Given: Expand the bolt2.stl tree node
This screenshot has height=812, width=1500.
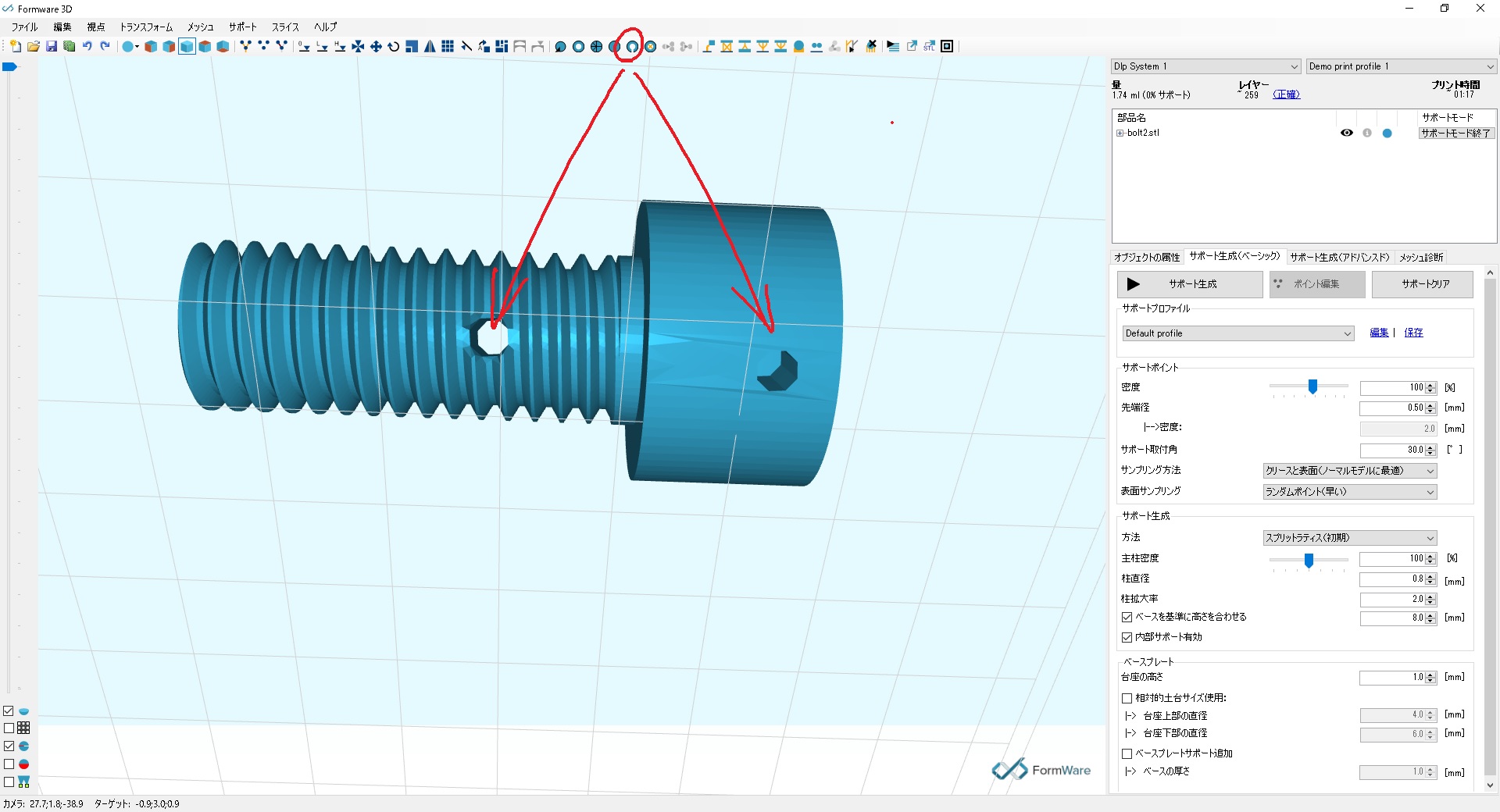Looking at the screenshot, I should pyautogui.click(x=1120, y=134).
